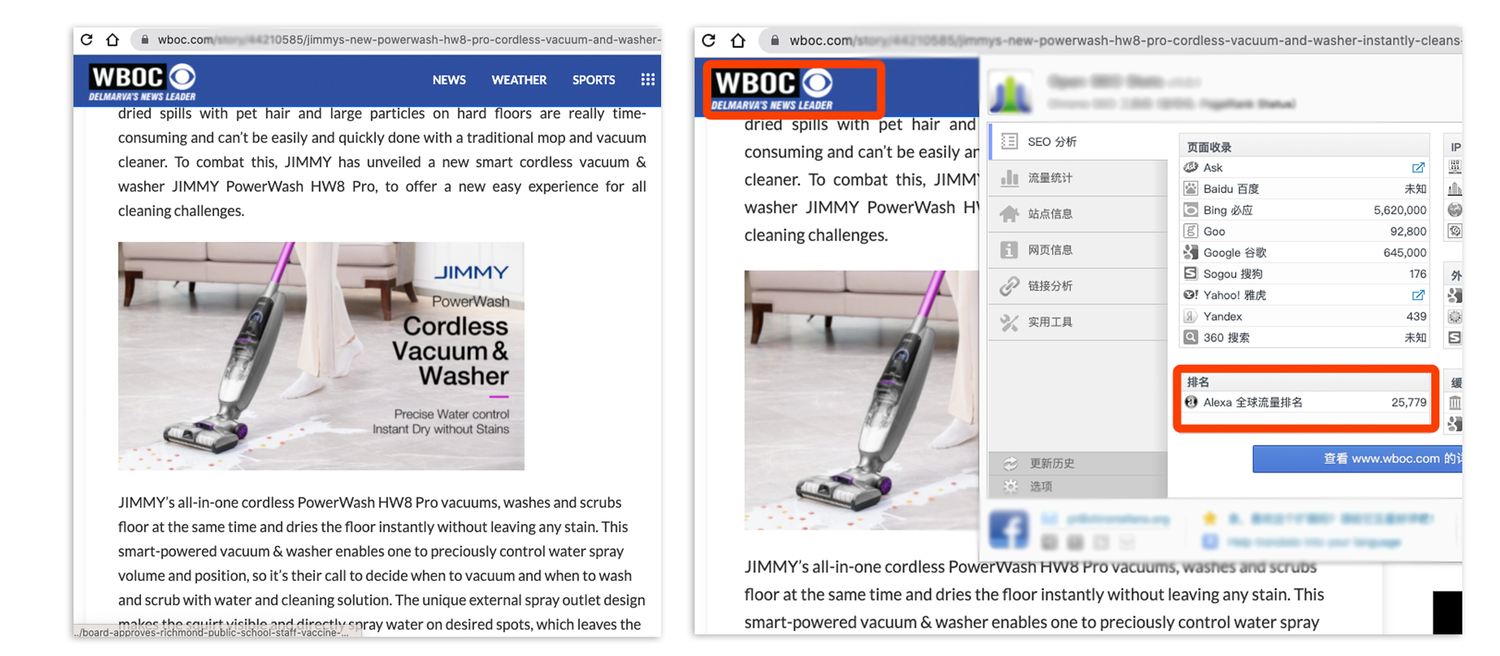This screenshot has width=1500, height=656.
Task: Click the padlock icon in the right browser
Action: [773, 41]
